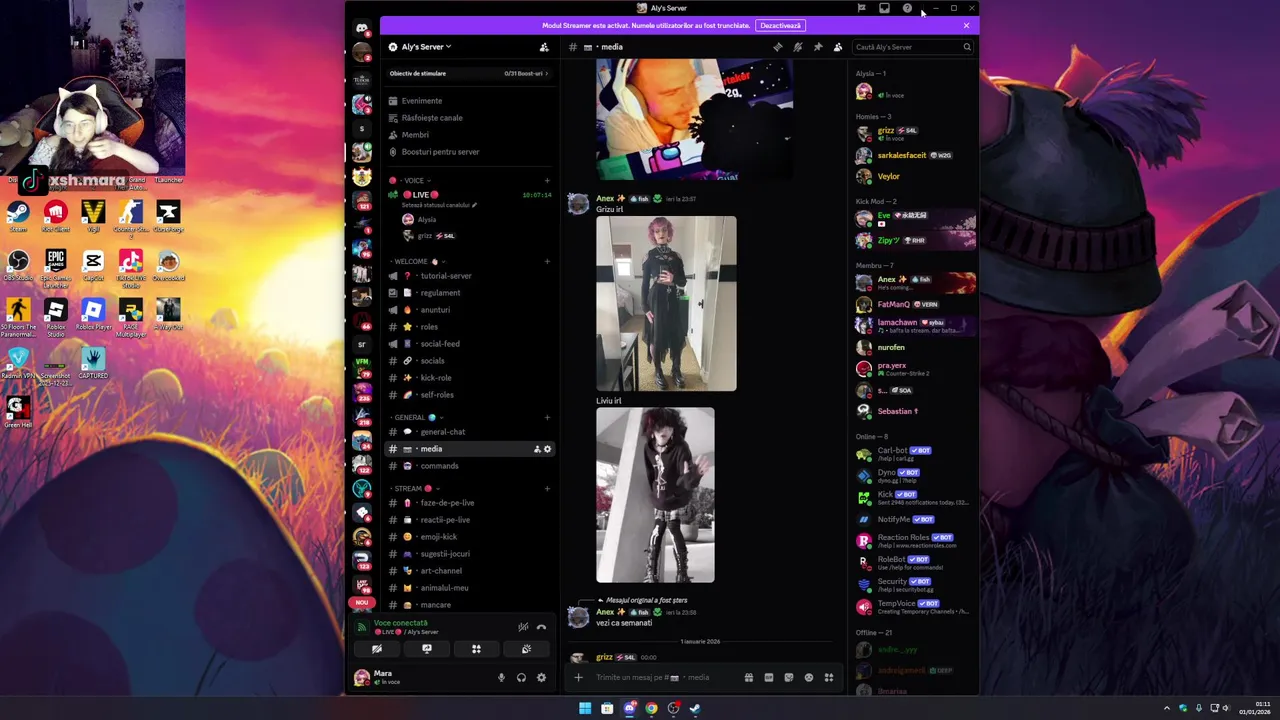
Task: Open Google Chrome from the taskbar
Action: tap(651, 708)
